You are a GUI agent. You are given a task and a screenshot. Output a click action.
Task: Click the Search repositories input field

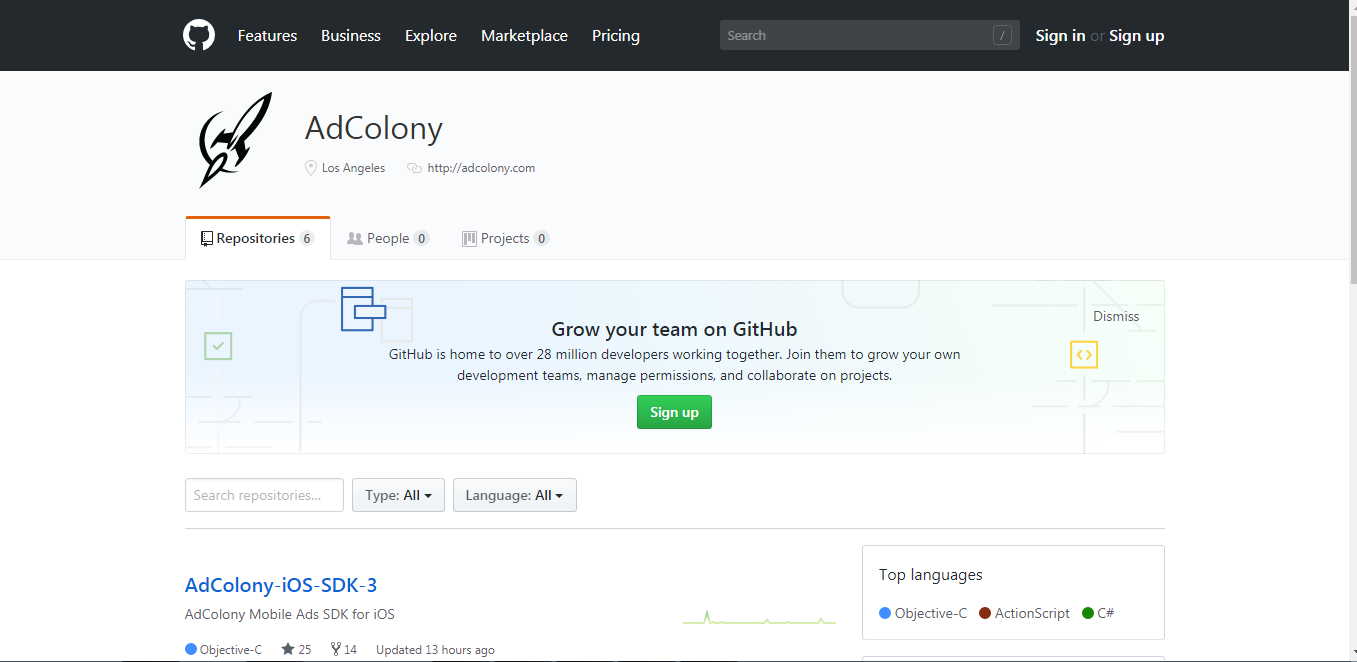click(x=263, y=494)
